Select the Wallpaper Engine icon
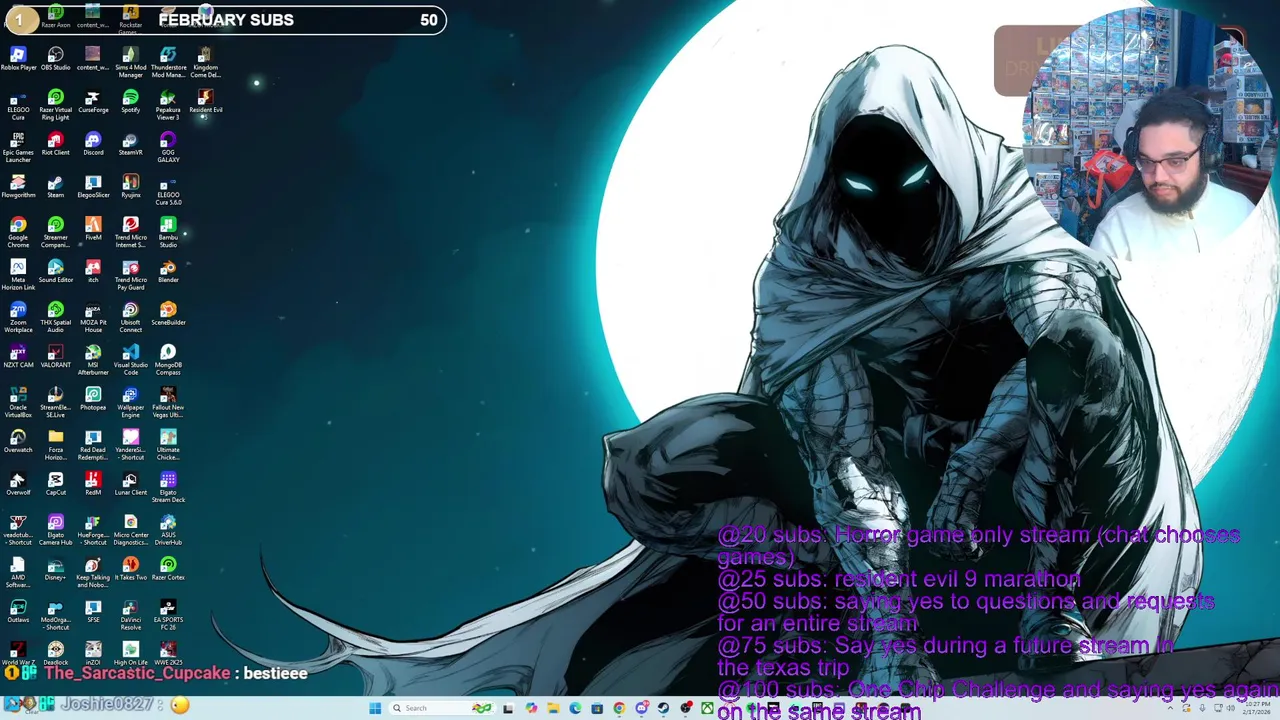 pyautogui.click(x=130, y=402)
